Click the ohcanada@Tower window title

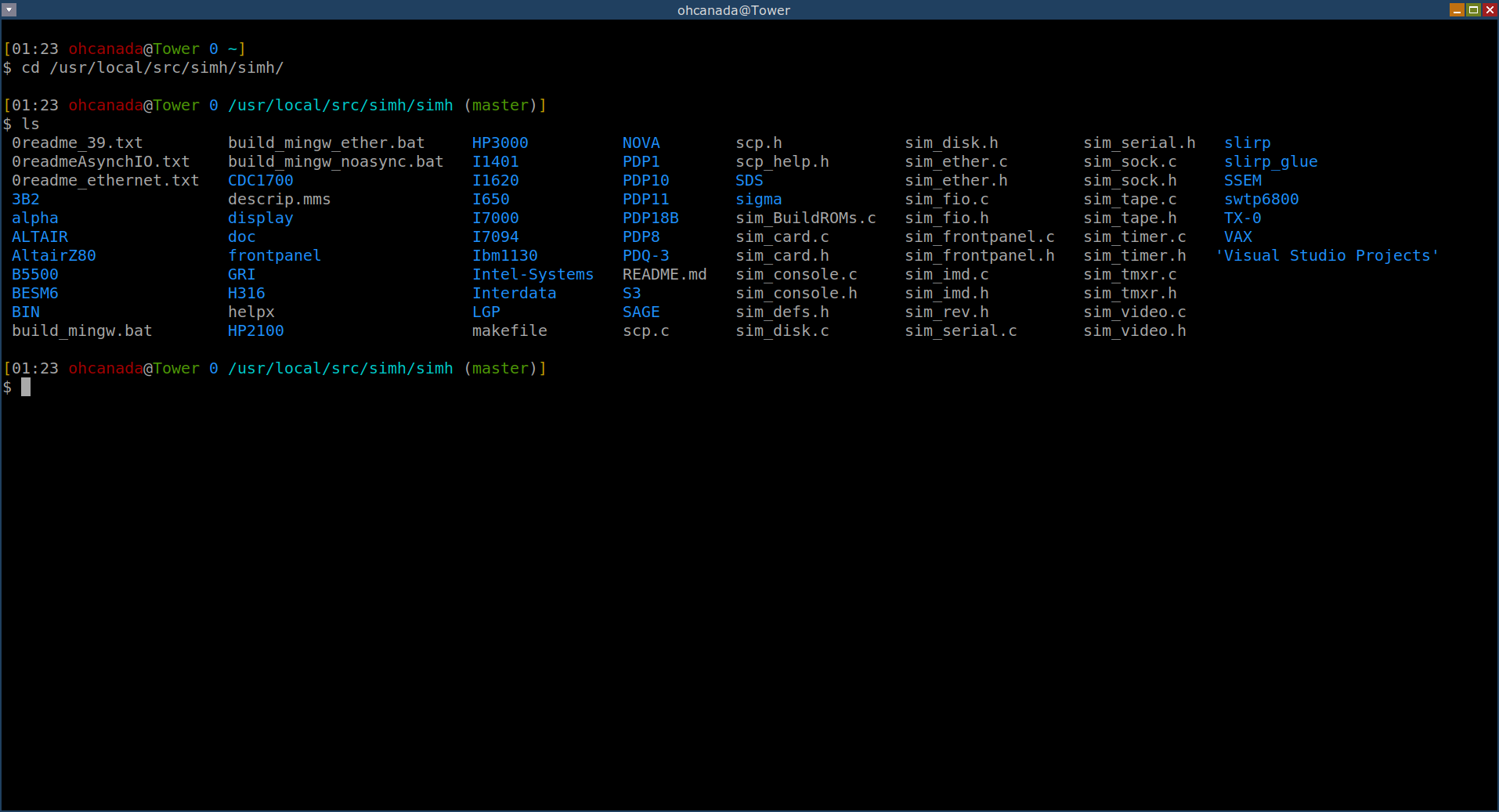[734, 10]
